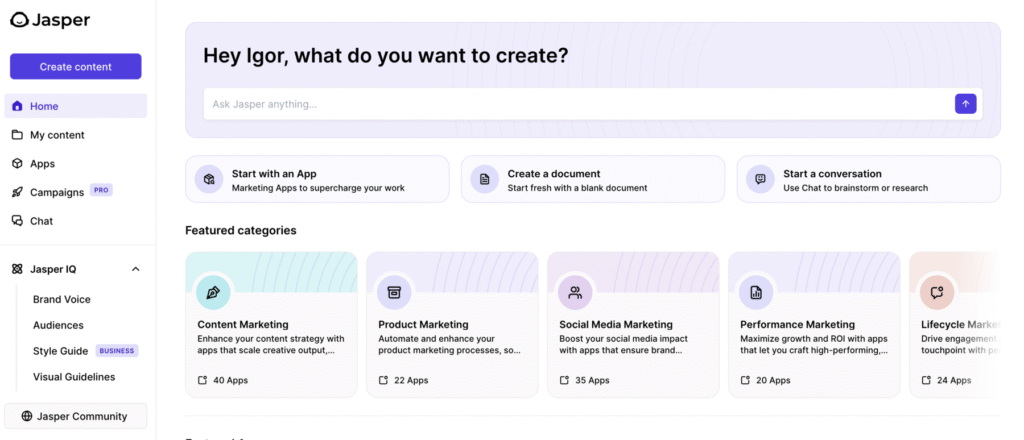The width and height of the screenshot is (1024, 440).
Task: Open the Jasper Community button
Action: [x=76, y=416]
